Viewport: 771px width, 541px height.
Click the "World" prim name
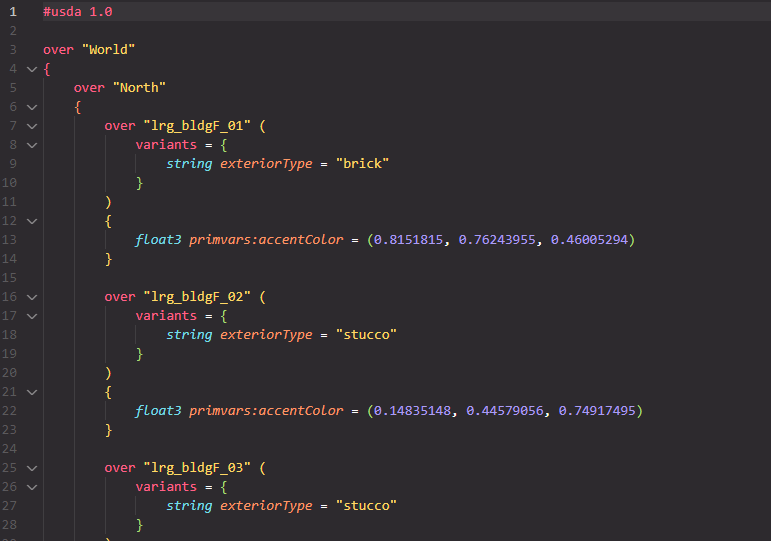coord(108,50)
